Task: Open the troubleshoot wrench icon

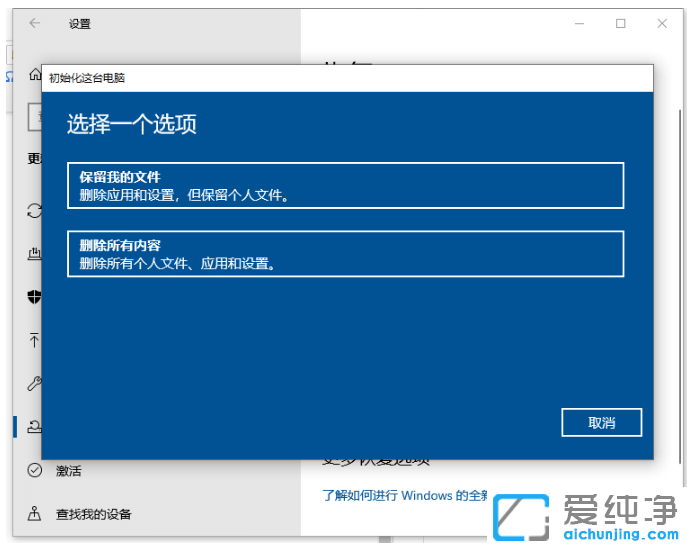Action: (35, 384)
